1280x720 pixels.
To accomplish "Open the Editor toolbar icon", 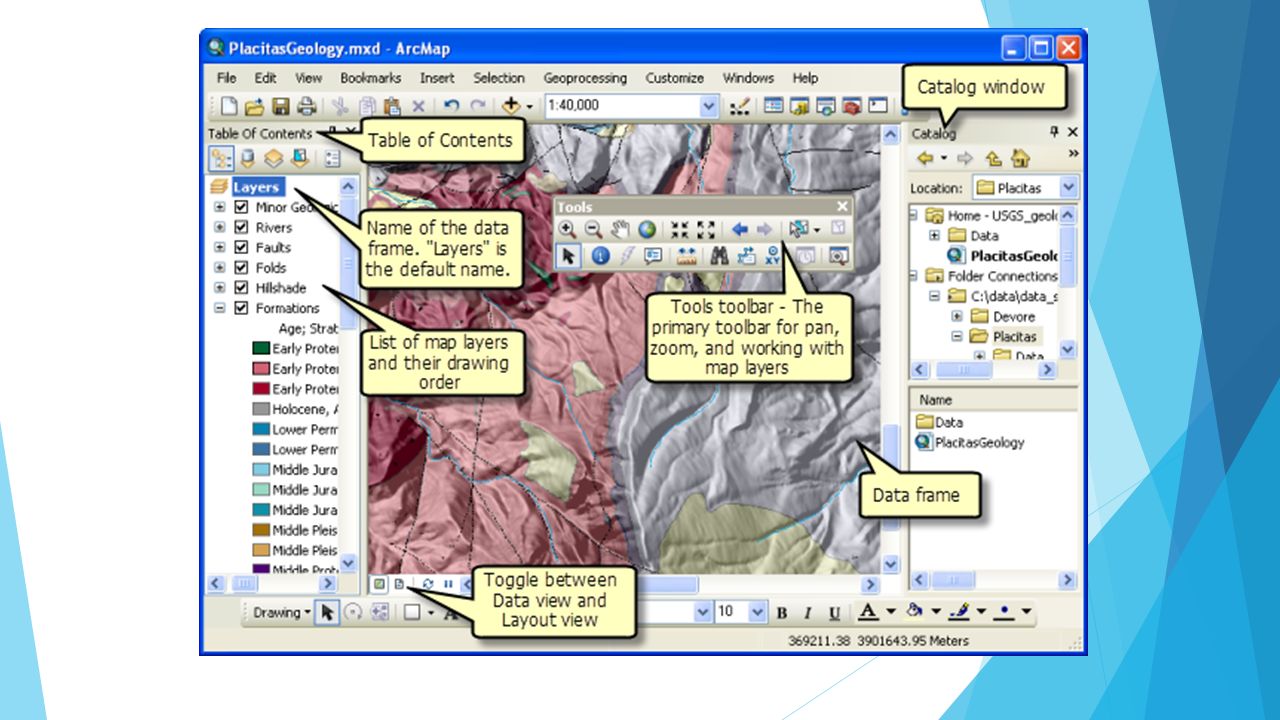I will (741, 105).
